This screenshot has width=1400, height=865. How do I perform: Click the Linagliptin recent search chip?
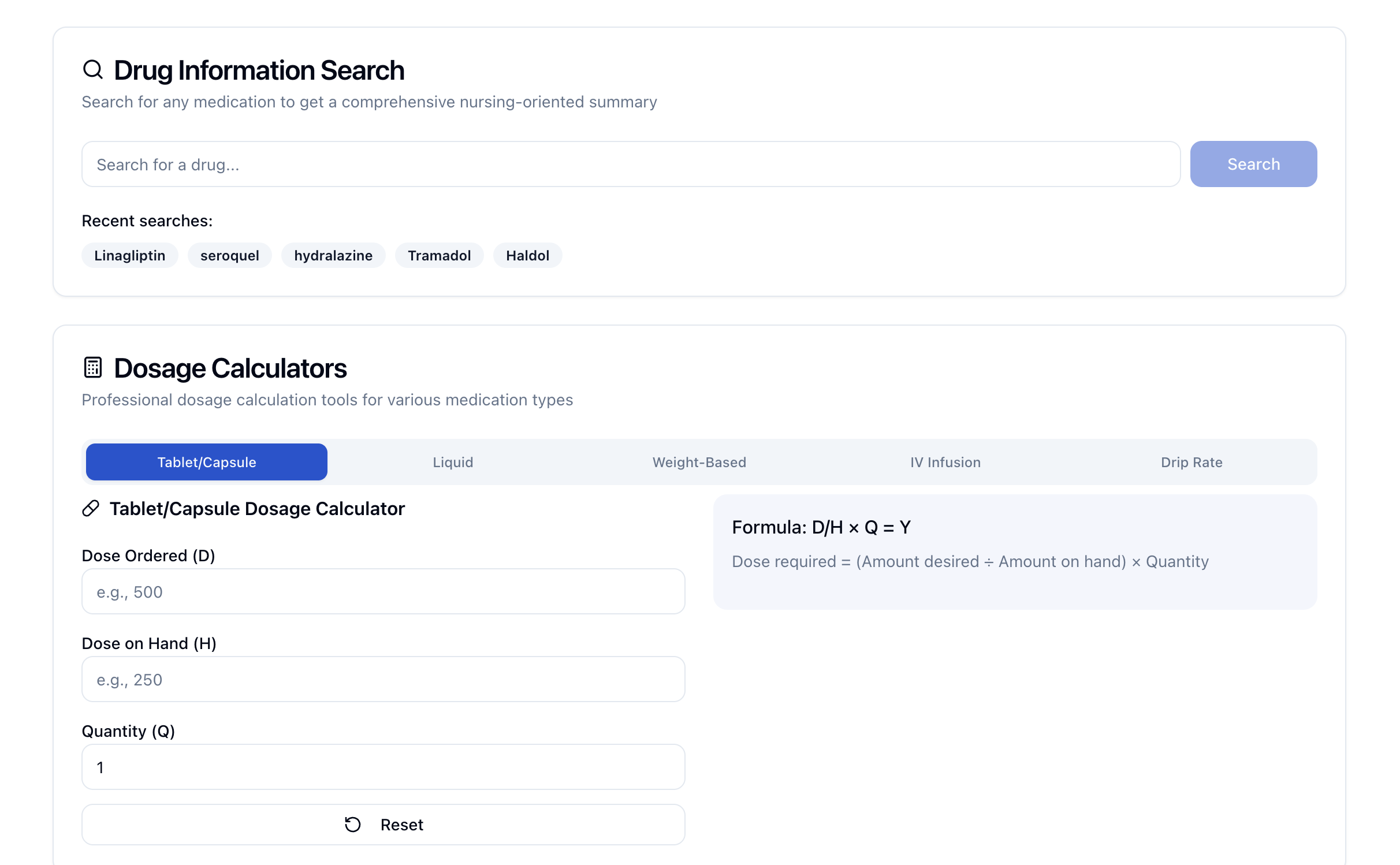click(x=129, y=255)
